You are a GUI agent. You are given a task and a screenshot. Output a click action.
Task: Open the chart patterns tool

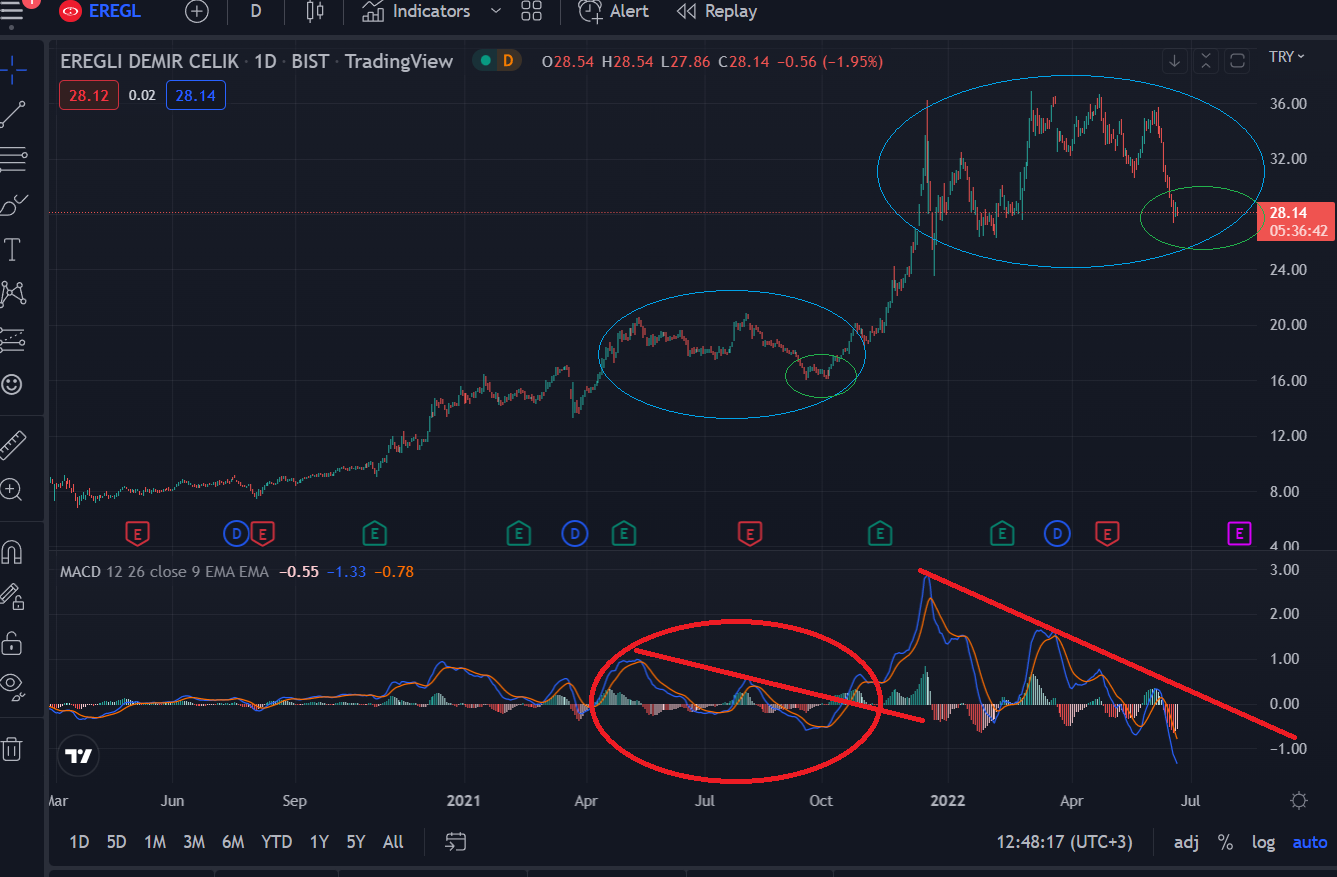coord(14,293)
